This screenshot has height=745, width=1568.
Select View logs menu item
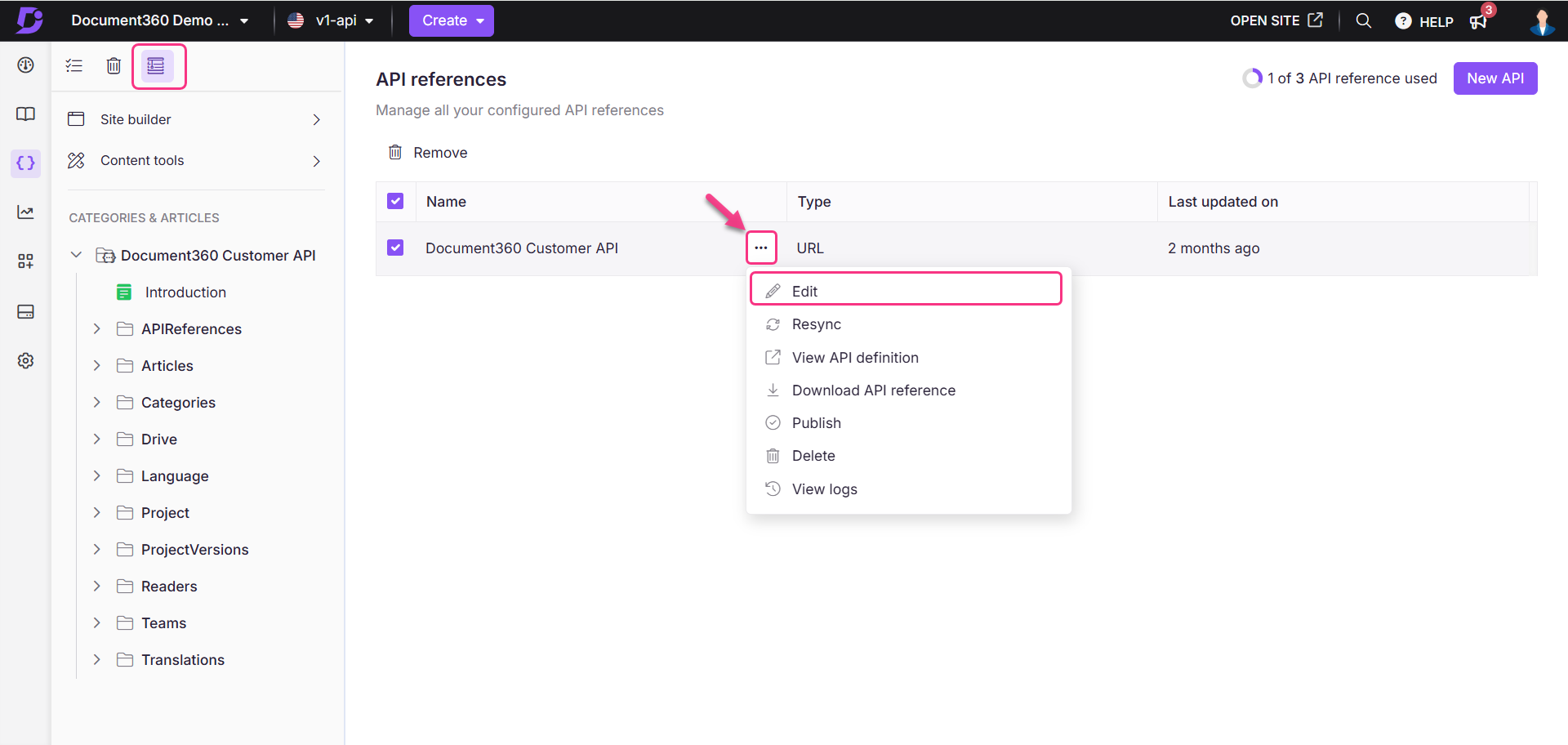click(x=908, y=489)
